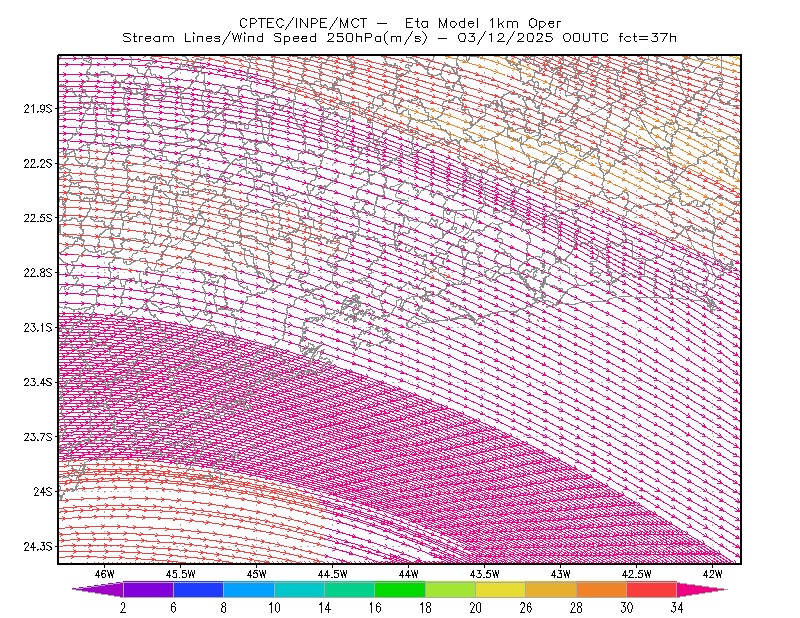Viewport: 800px width, 618px height.
Task: Select the light blue colorbar segment 8-10
Action: 248,589
